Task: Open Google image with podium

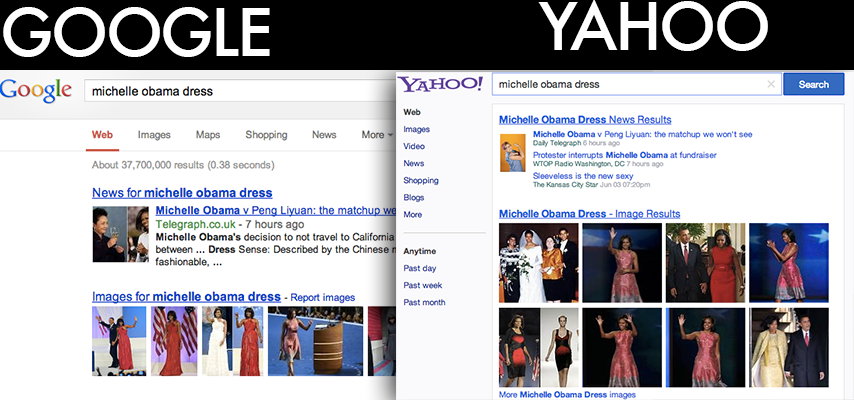Action: click(x=315, y=341)
